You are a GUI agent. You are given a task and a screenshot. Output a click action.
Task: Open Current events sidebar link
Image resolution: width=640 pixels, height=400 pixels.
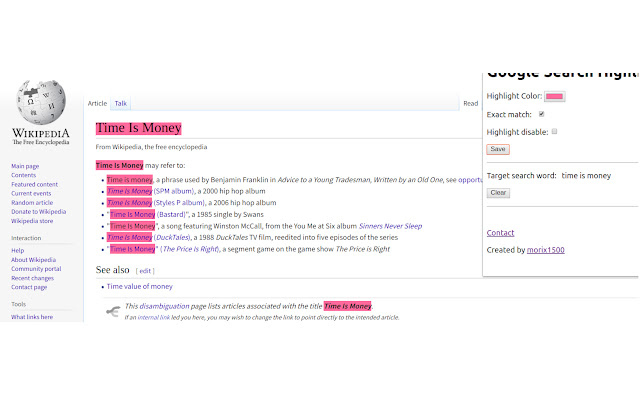pyautogui.click(x=31, y=193)
